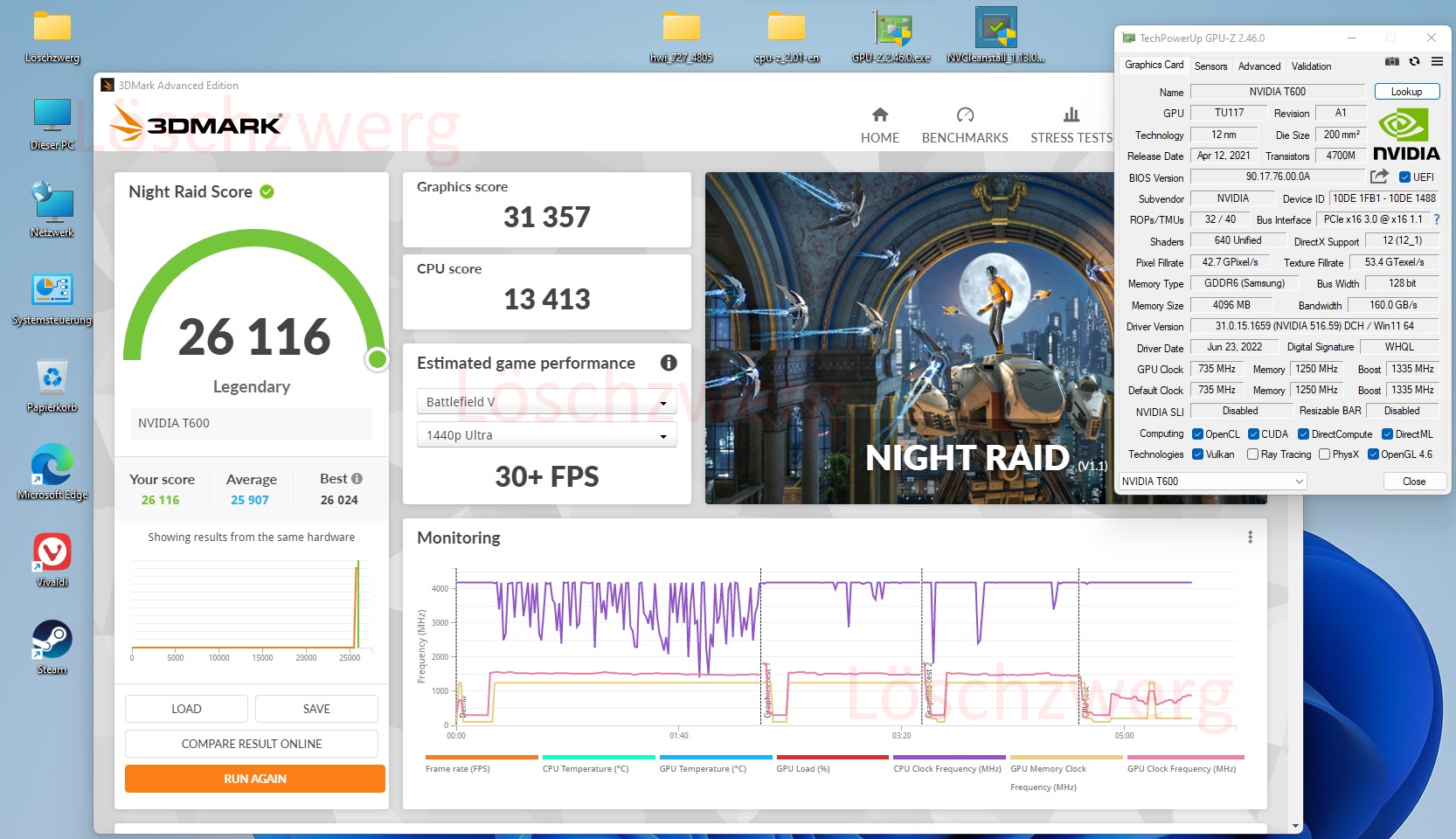Image resolution: width=1456 pixels, height=839 pixels.
Task: Select the Systemsteuerung desktop icon
Action: (52, 299)
